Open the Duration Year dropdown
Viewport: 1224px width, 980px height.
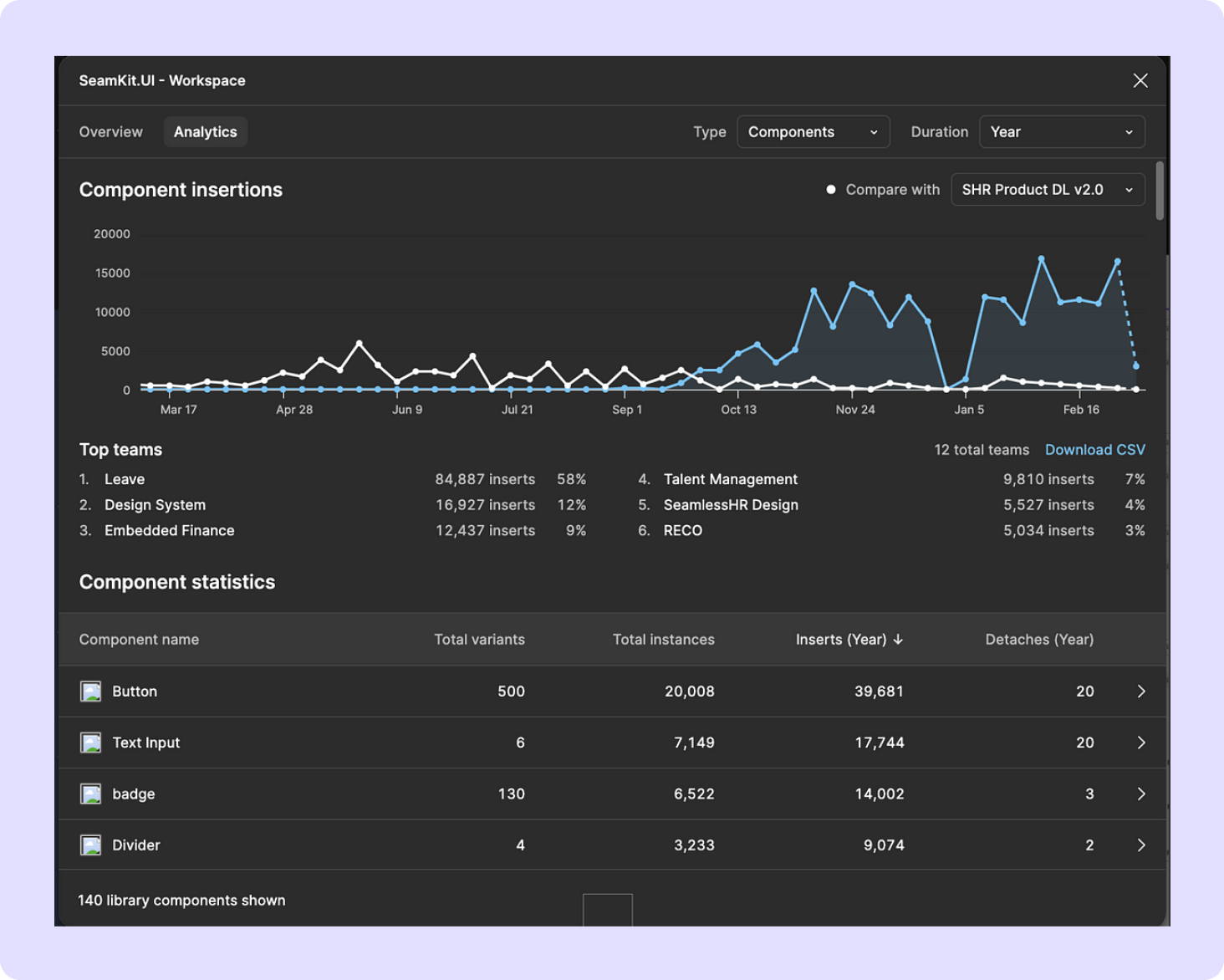click(1062, 132)
